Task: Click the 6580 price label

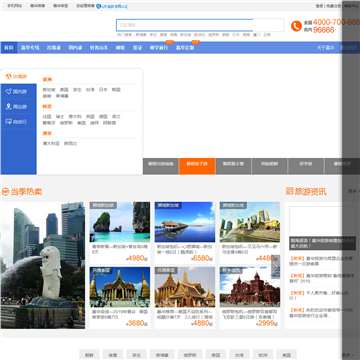Action: coord(202,258)
